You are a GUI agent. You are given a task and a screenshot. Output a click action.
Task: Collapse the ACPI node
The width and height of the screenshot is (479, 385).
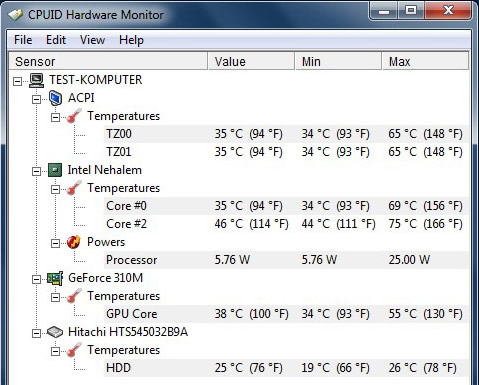click(36, 99)
